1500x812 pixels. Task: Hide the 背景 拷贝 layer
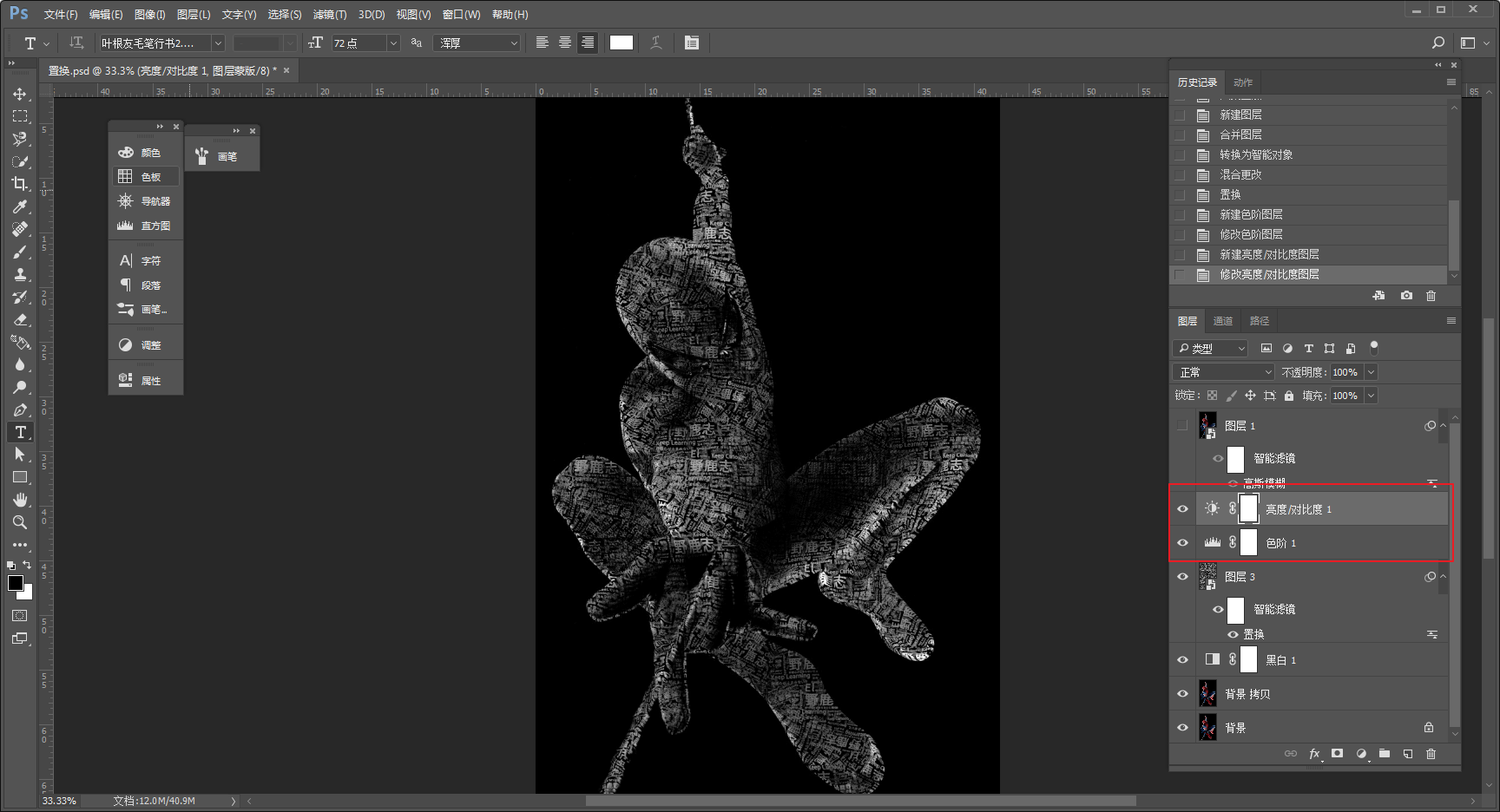1182,694
